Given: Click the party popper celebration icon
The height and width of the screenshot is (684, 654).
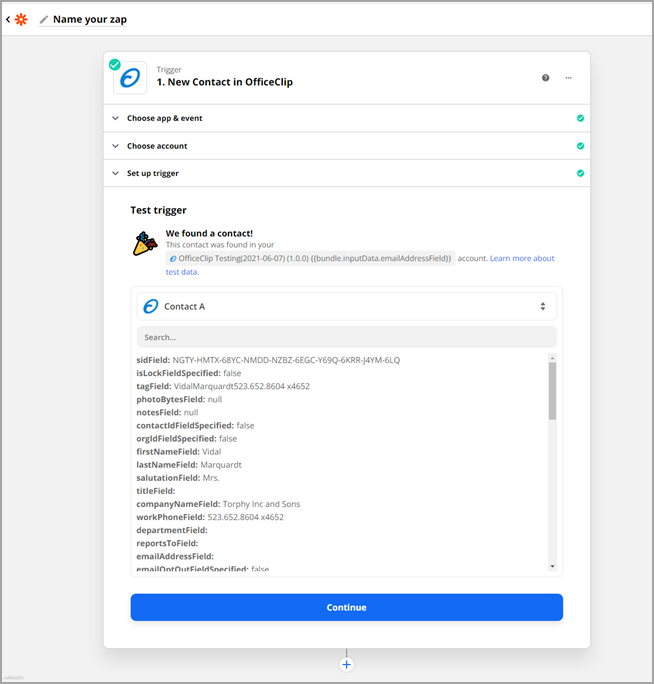Looking at the screenshot, I should [x=145, y=243].
